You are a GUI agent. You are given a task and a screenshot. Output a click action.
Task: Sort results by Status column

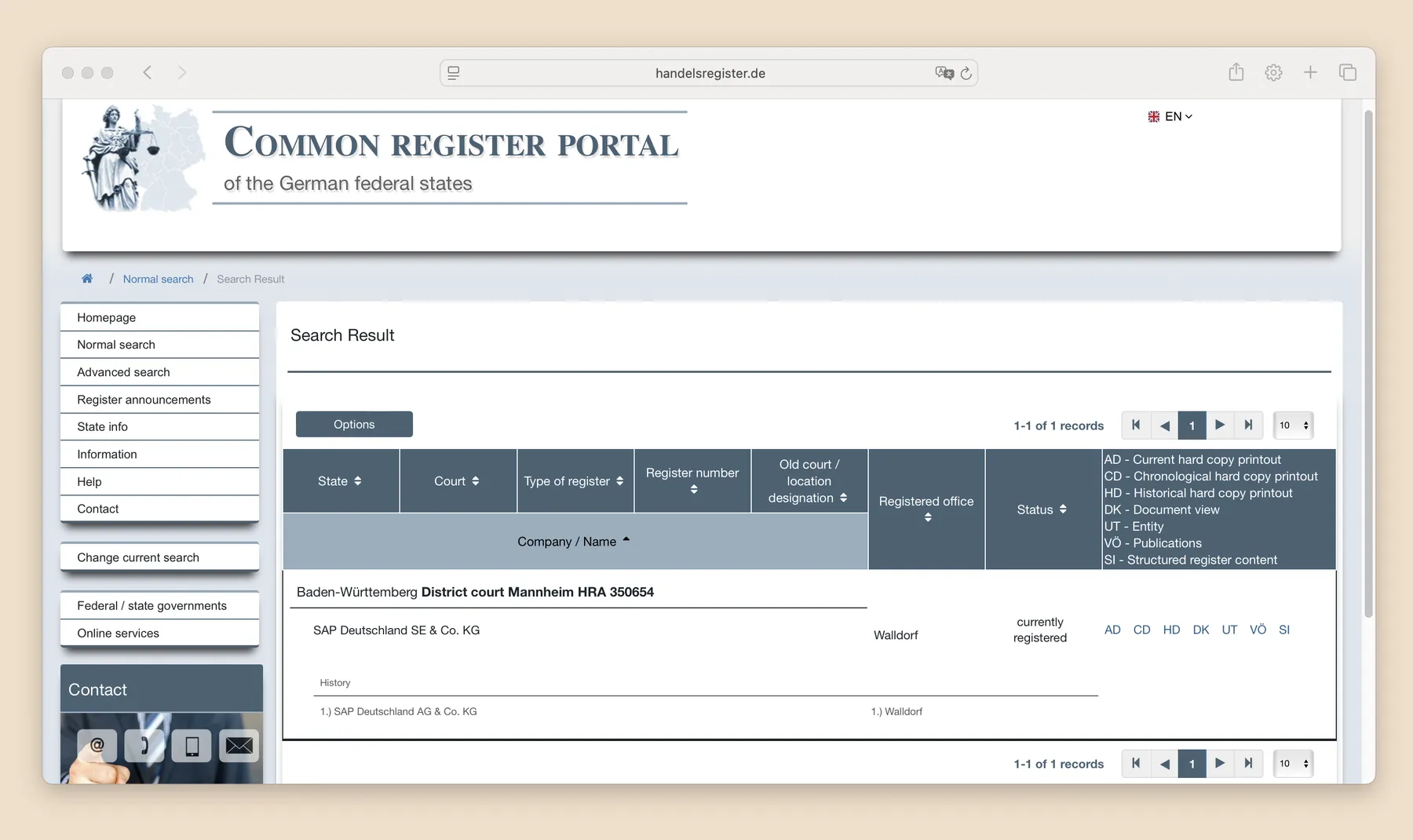tap(1042, 509)
